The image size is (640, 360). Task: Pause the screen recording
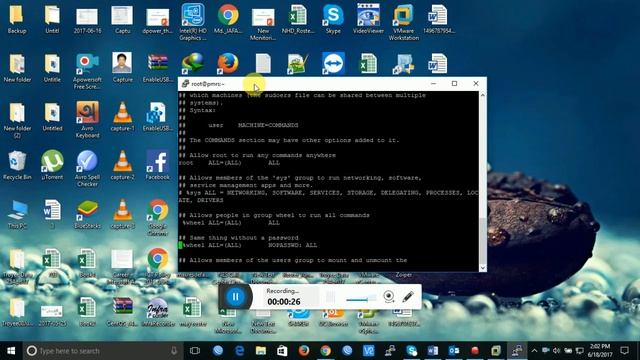point(236,297)
